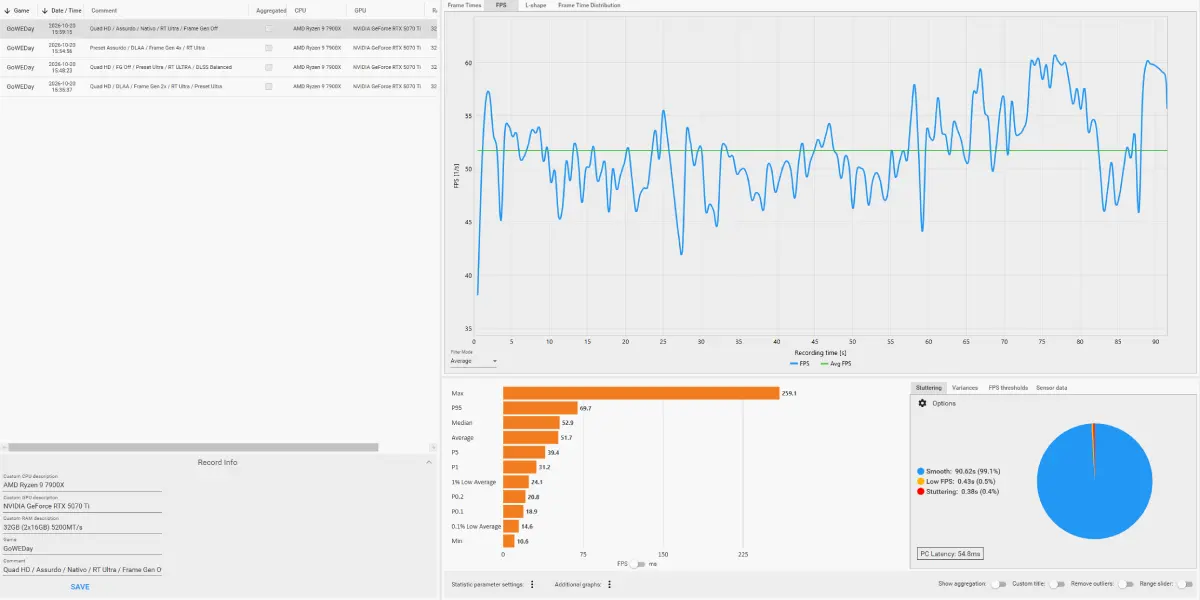Click the GPU column header
Screen dimensions: 1200x600
pyautogui.click(x=360, y=10)
